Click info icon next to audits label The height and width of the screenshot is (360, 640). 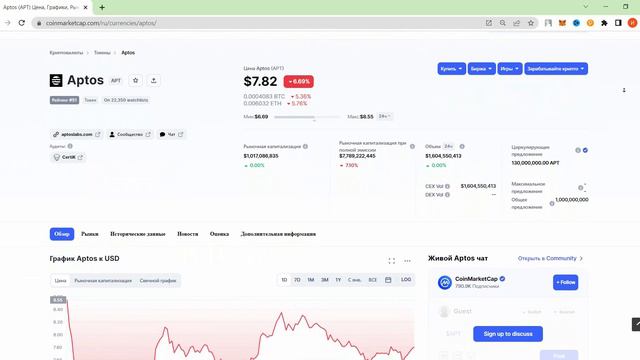[70, 146]
